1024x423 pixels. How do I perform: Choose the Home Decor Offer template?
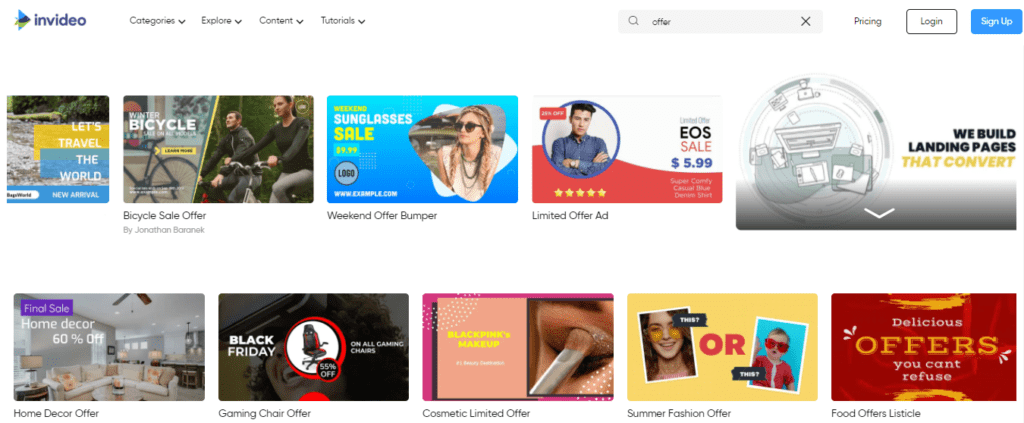[109, 347]
